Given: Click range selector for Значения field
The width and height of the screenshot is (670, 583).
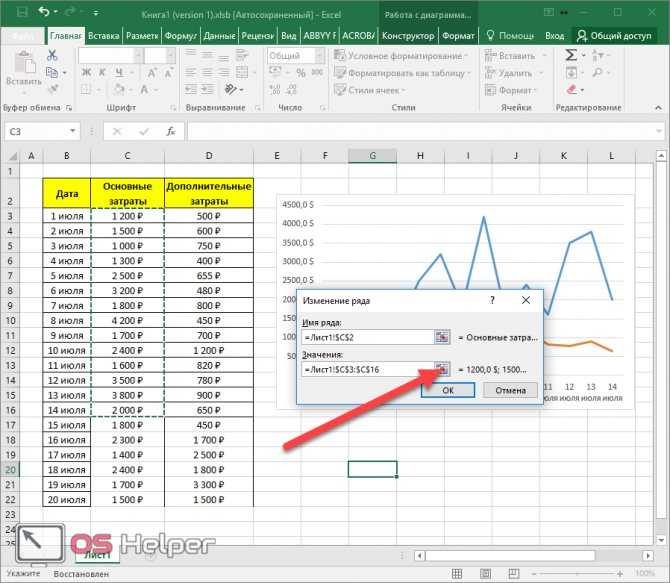Looking at the screenshot, I should point(442,369).
